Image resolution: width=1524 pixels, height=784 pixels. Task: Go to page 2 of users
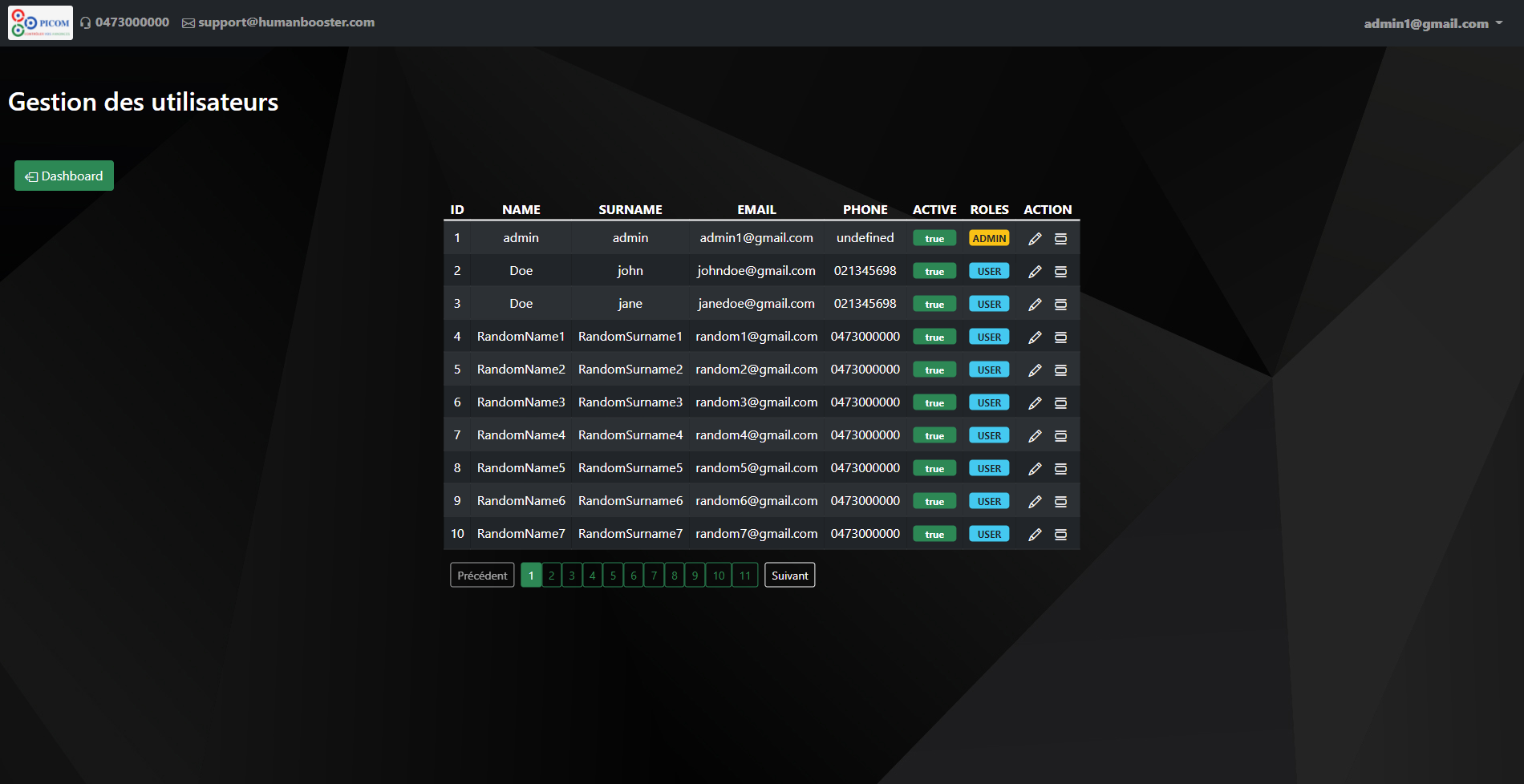551,576
